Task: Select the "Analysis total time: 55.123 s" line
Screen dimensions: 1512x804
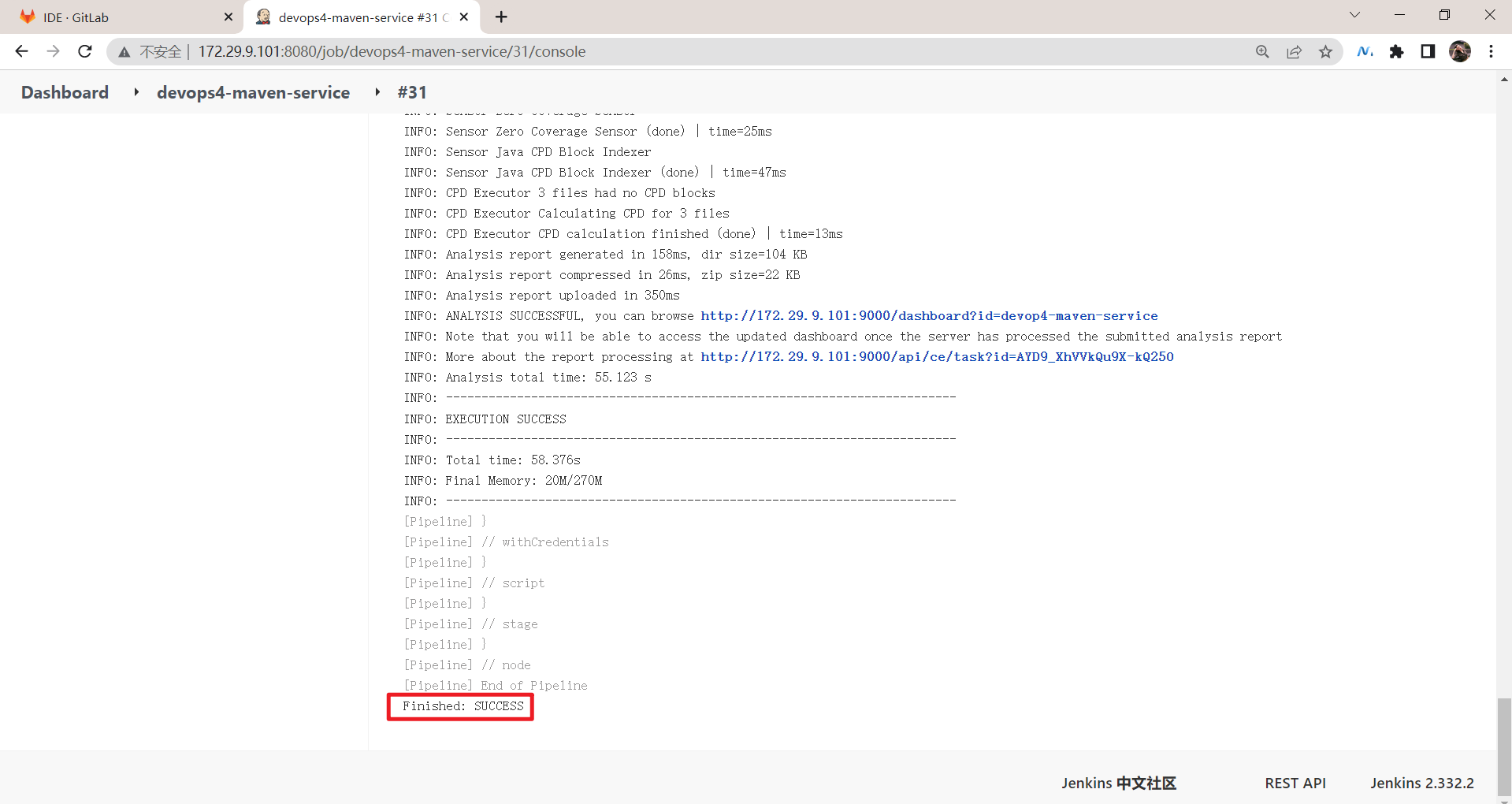Action: (x=528, y=377)
